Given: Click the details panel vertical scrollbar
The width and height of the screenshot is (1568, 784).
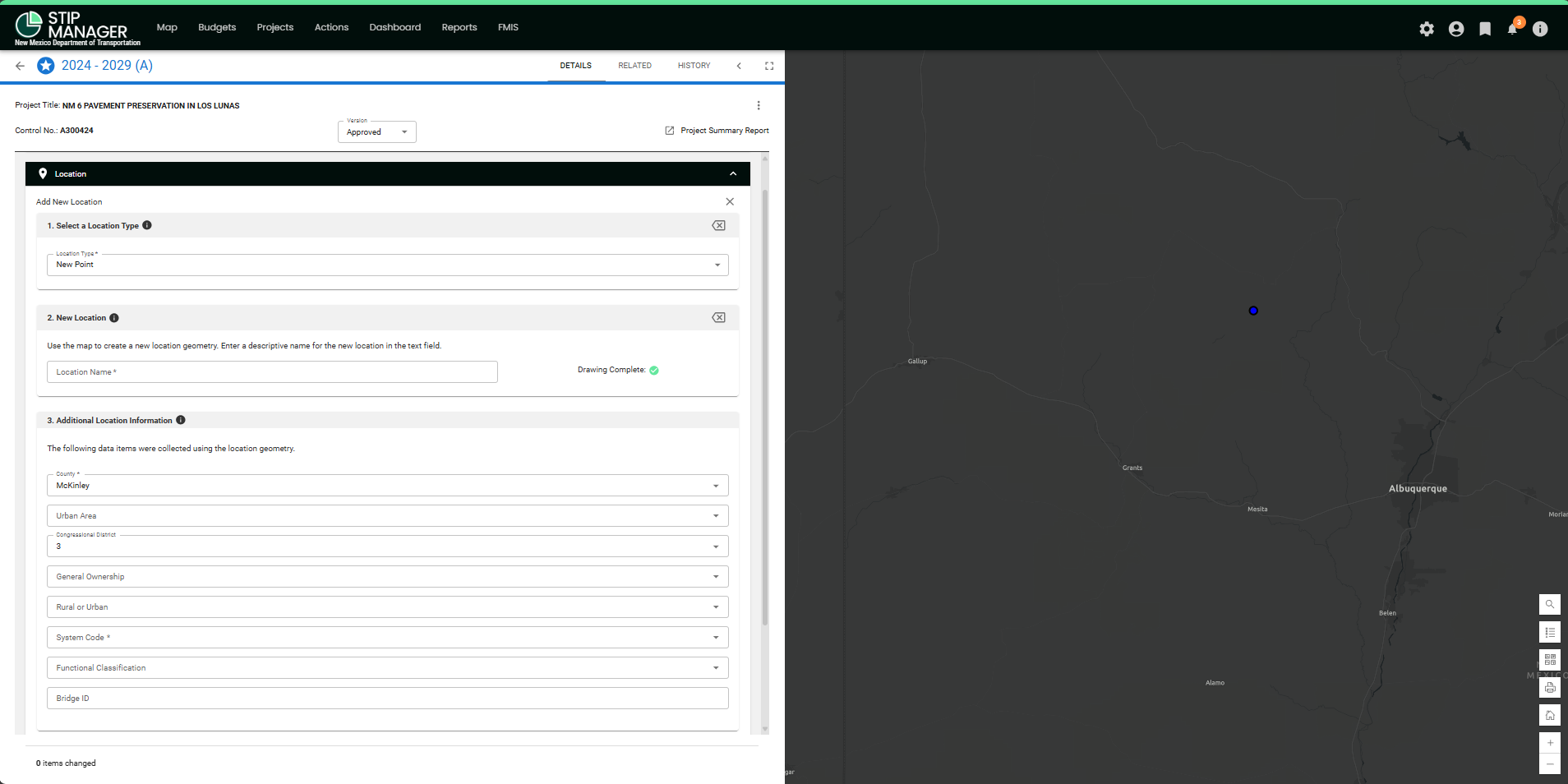Looking at the screenshot, I should point(765,407).
